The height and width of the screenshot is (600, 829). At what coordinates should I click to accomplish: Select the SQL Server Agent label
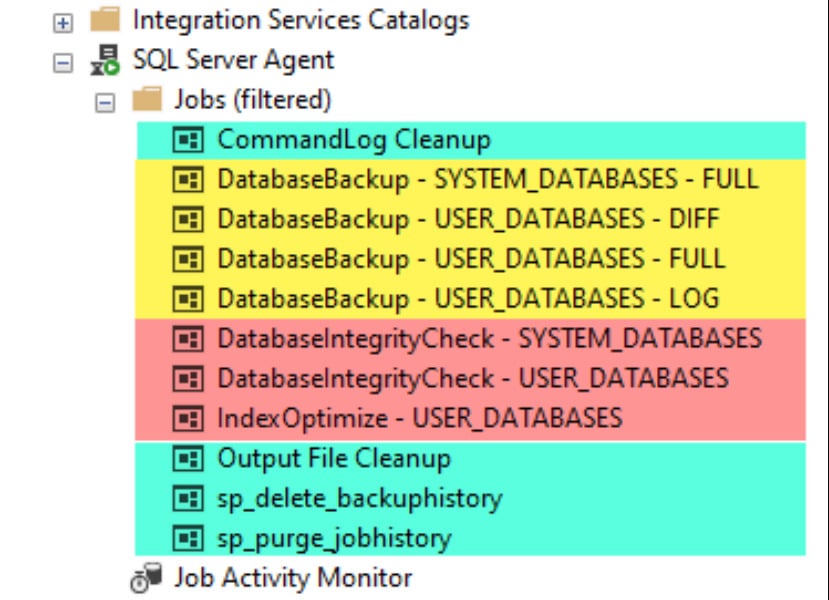(x=233, y=60)
